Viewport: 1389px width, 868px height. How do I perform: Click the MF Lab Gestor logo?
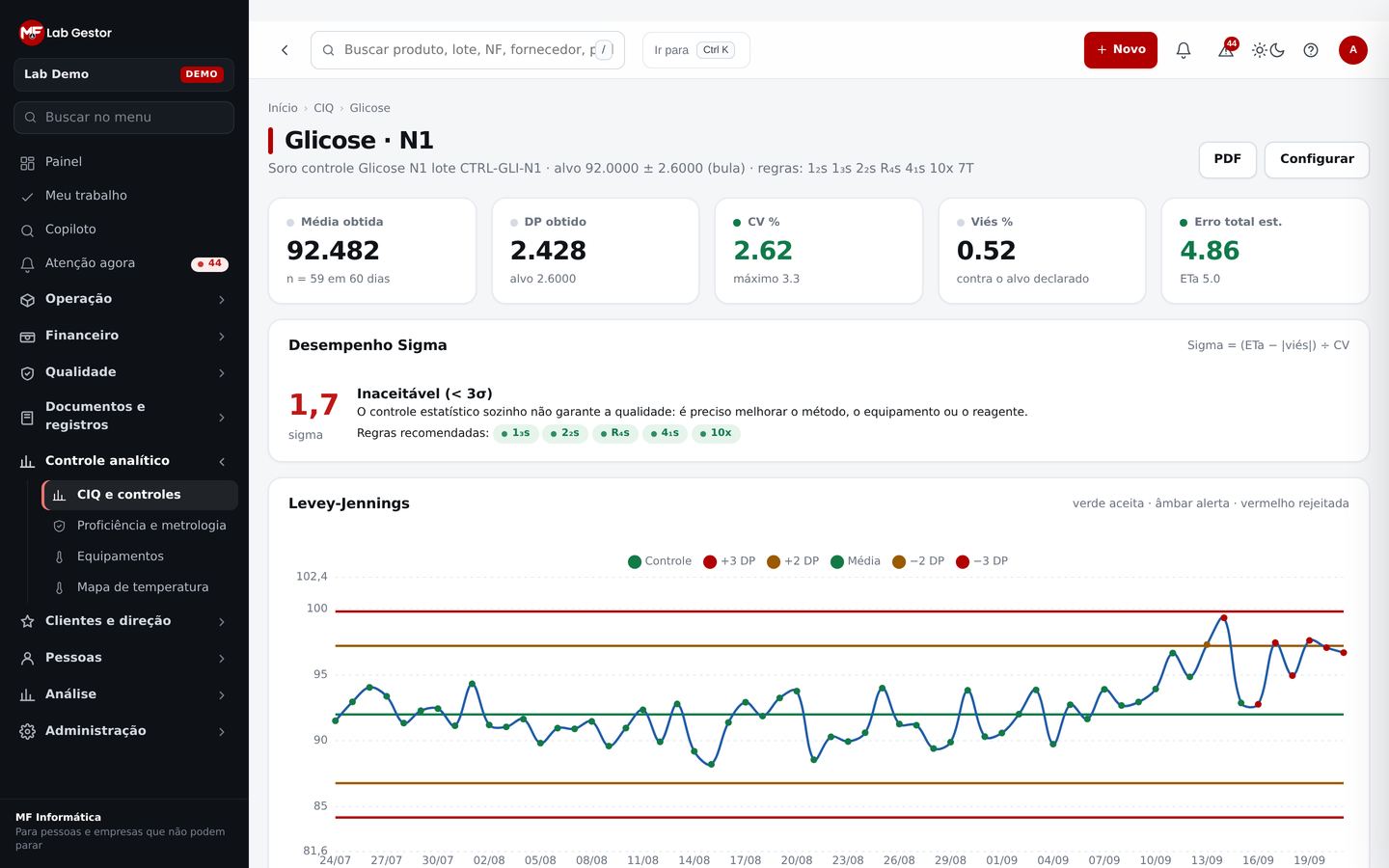tap(66, 33)
